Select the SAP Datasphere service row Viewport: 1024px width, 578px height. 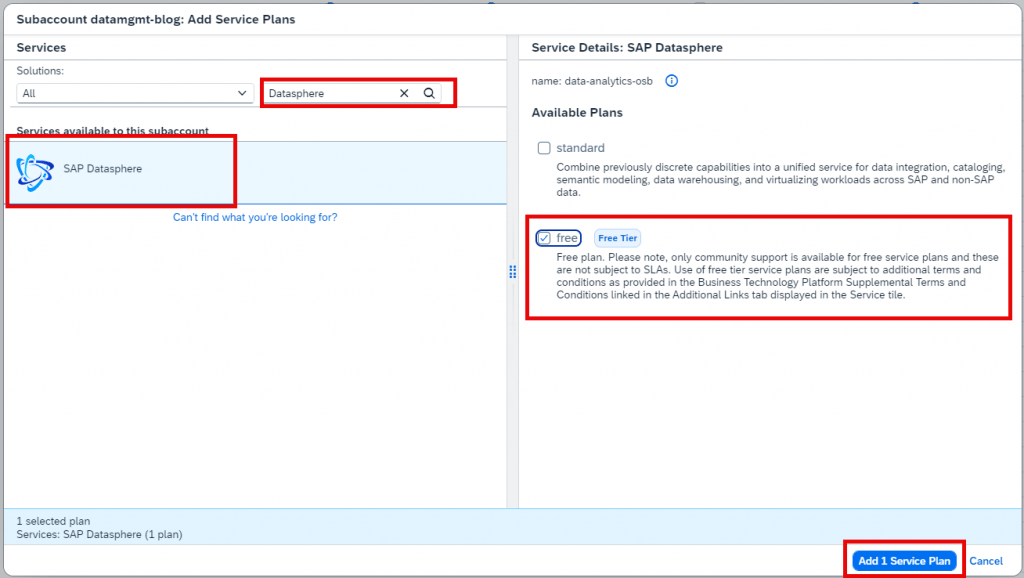(255, 173)
